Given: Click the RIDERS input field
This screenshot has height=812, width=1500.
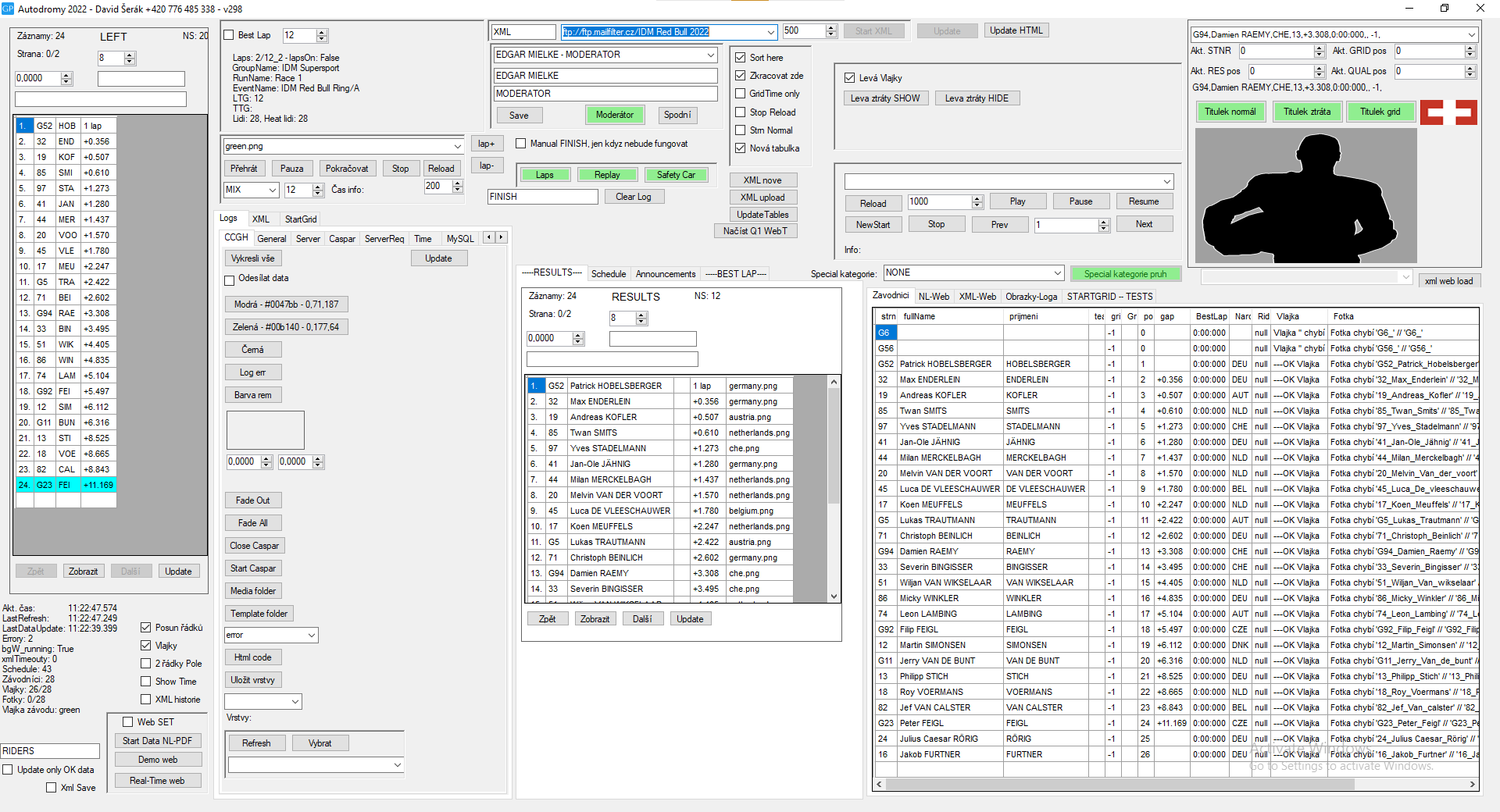Looking at the screenshot, I should (x=51, y=751).
